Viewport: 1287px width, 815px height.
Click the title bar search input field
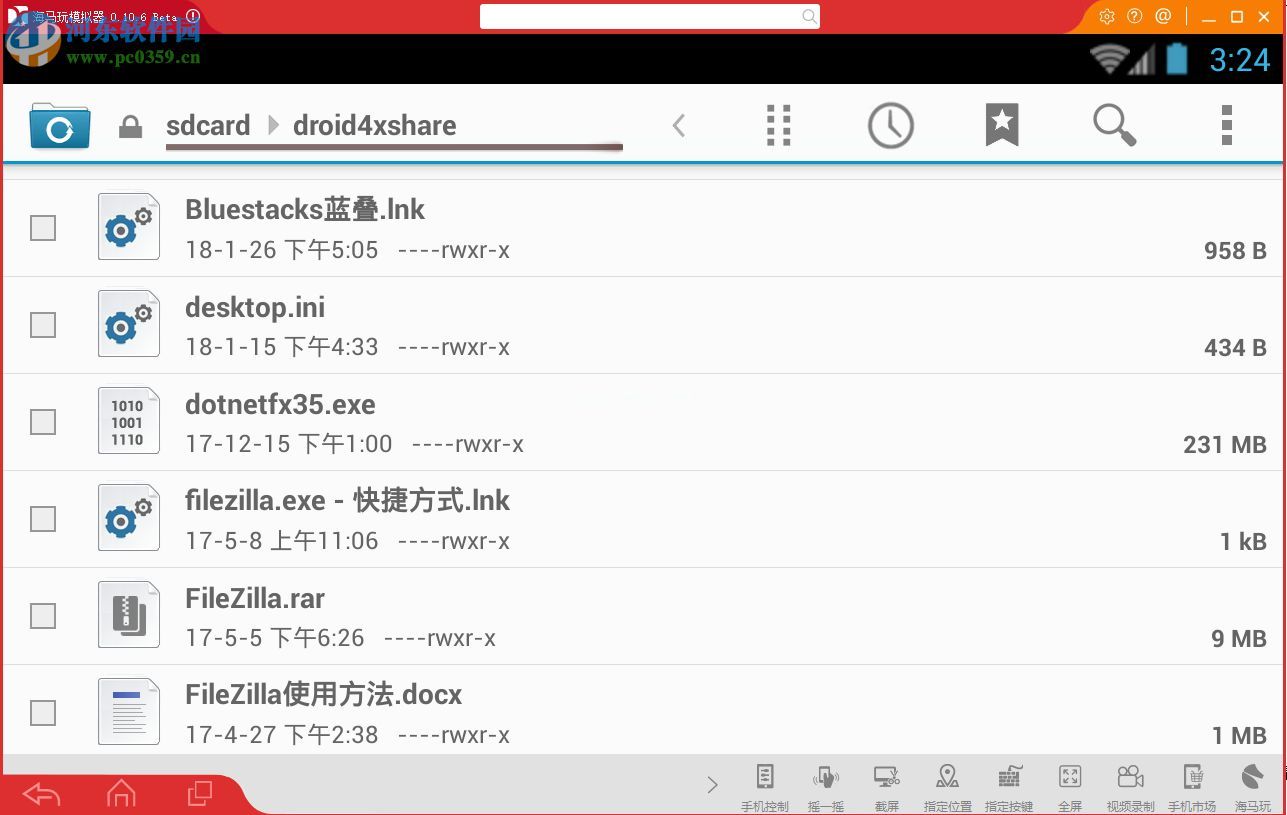click(x=650, y=16)
